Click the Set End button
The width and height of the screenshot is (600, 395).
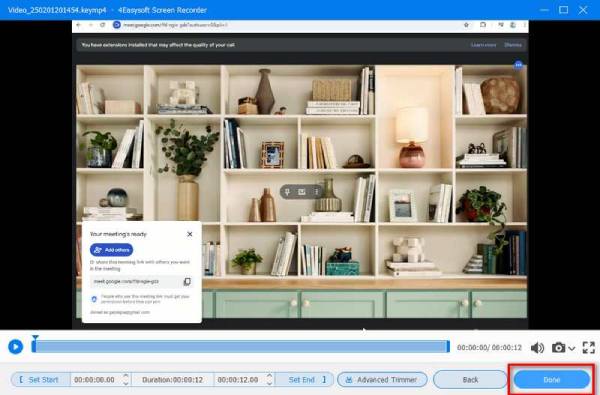click(x=305, y=380)
